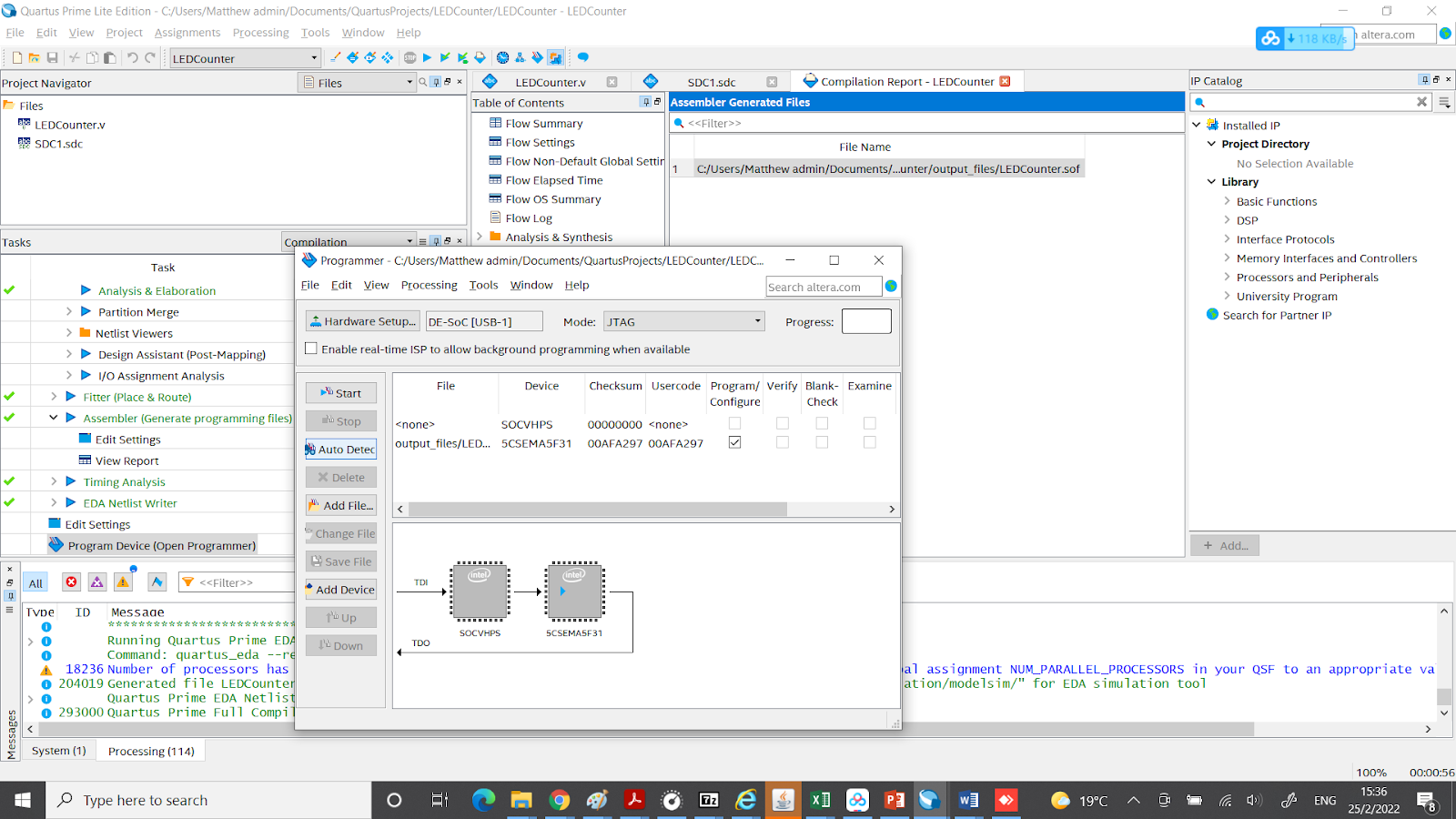Click the globe icon in the Programmer search bar

pos(891,286)
